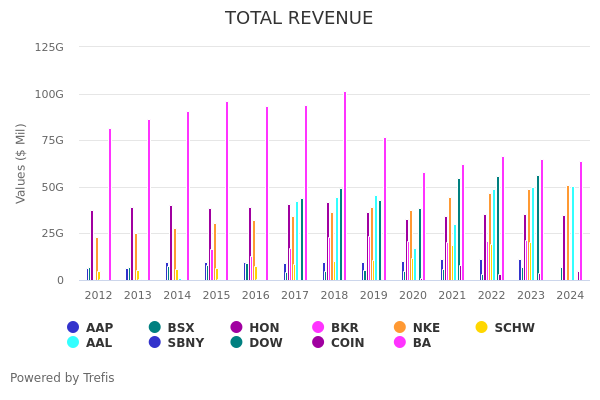Click the 2020 x-axis year label
The height and width of the screenshot is (400, 600).
[413, 296]
